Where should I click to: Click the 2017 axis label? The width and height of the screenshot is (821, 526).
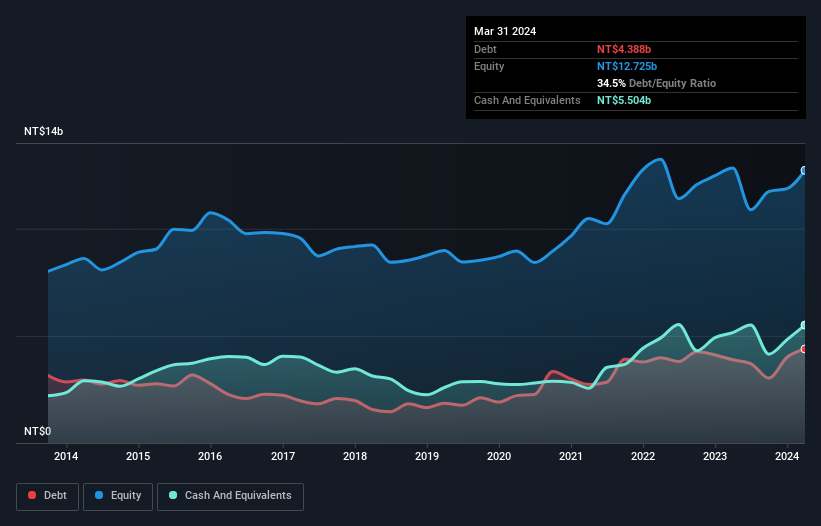point(283,456)
